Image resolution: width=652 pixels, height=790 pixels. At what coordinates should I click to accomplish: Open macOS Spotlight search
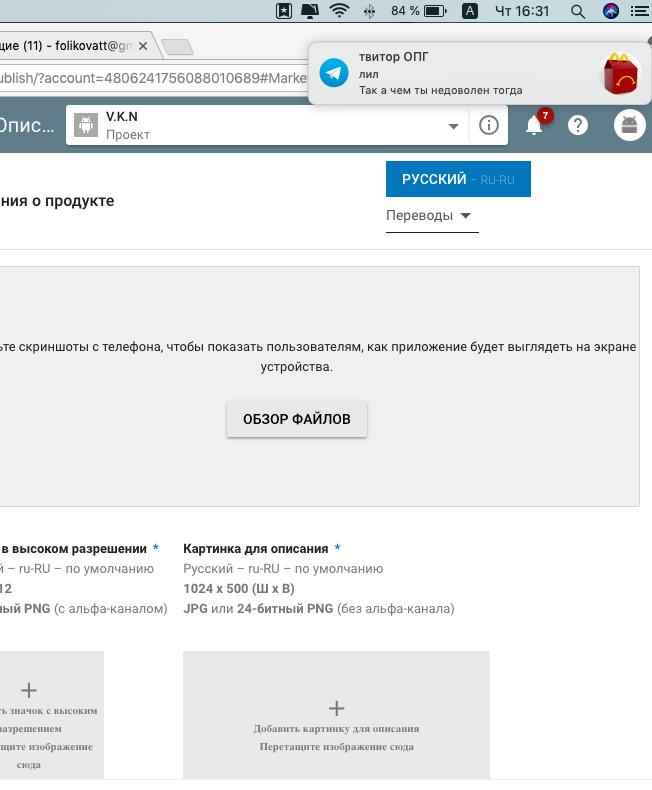coord(578,11)
